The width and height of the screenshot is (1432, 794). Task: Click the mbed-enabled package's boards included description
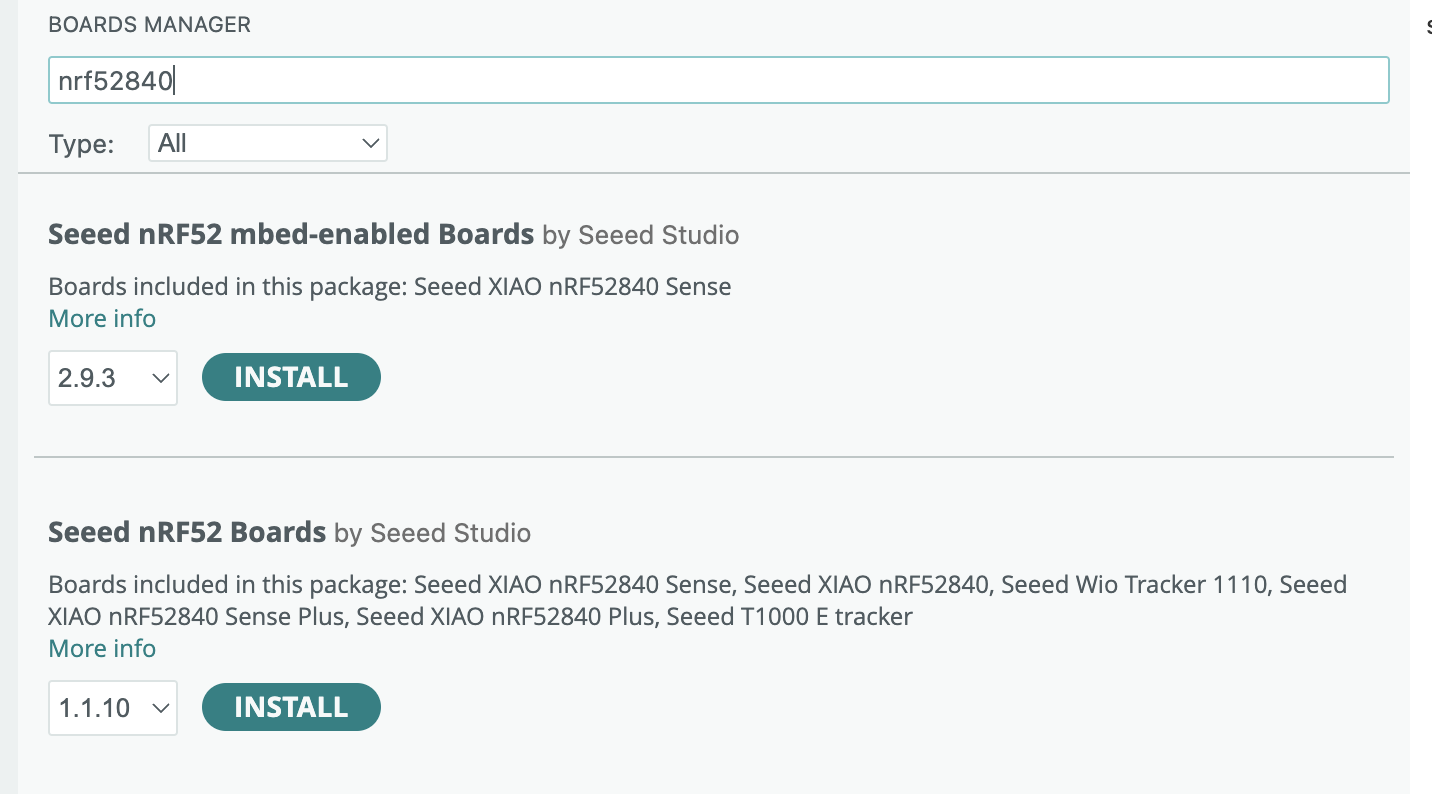click(x=390, y=287)
